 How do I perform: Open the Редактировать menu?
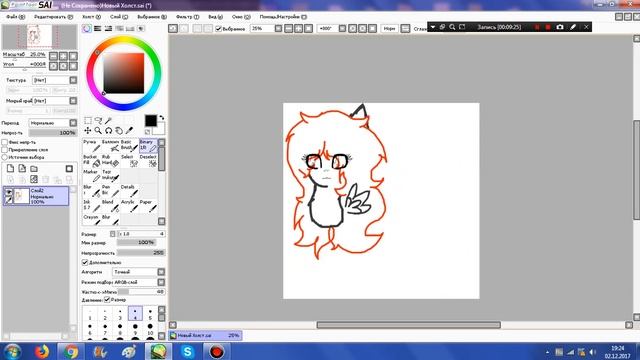tap(53, 17)
